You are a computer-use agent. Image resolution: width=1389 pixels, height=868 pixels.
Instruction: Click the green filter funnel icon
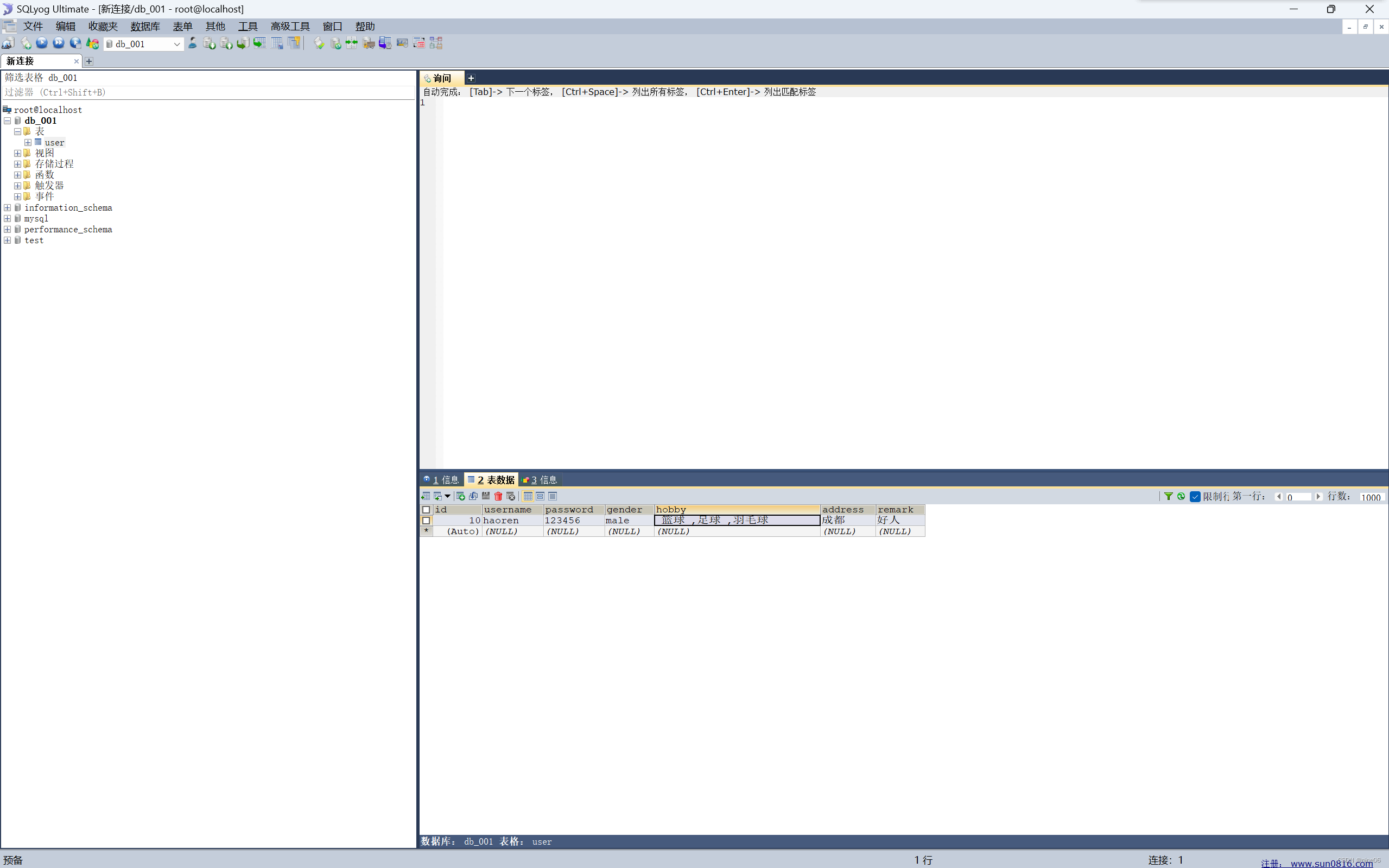1168,496
